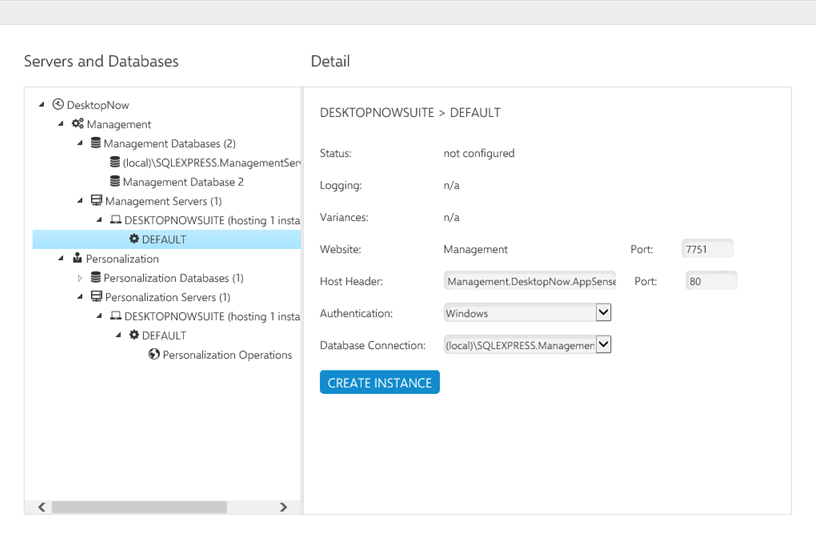Select Management Database 2 in tree
816x538 pixels.
(x=182, y=182)
